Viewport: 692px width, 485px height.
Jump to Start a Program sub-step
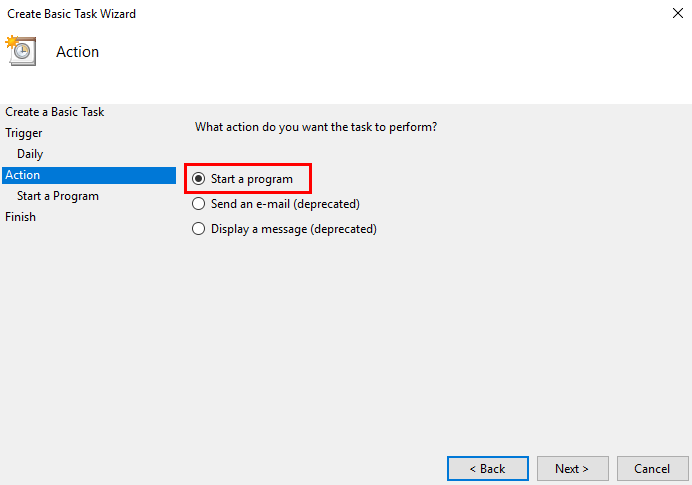click(58, 196)
